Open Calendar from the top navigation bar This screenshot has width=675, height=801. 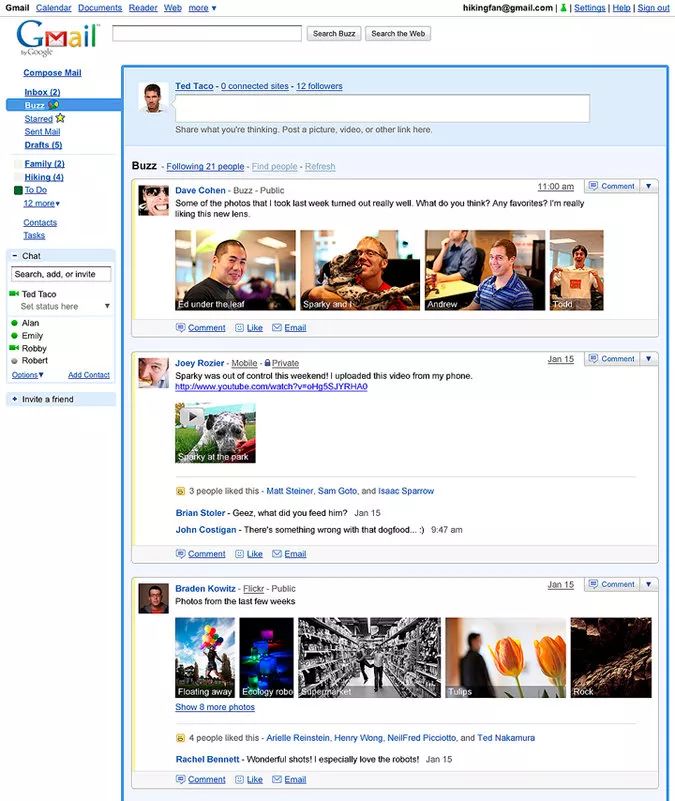53,8
